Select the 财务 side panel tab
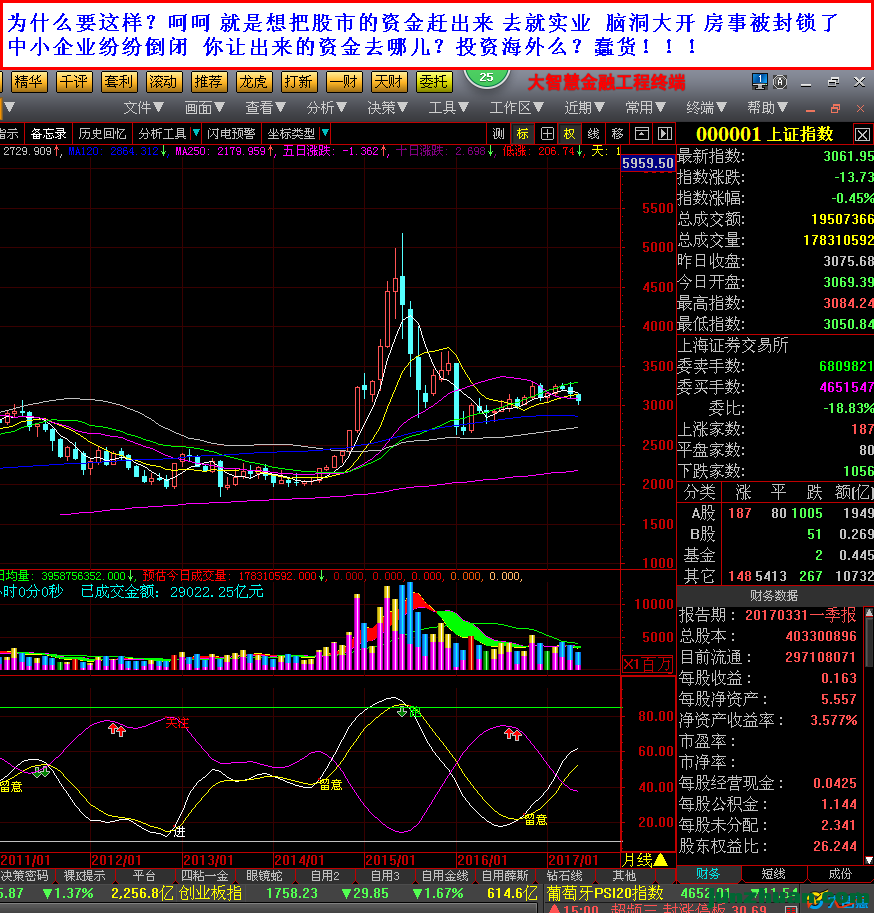This screenshot has width=874, height=913. click(x=707, y=874)
